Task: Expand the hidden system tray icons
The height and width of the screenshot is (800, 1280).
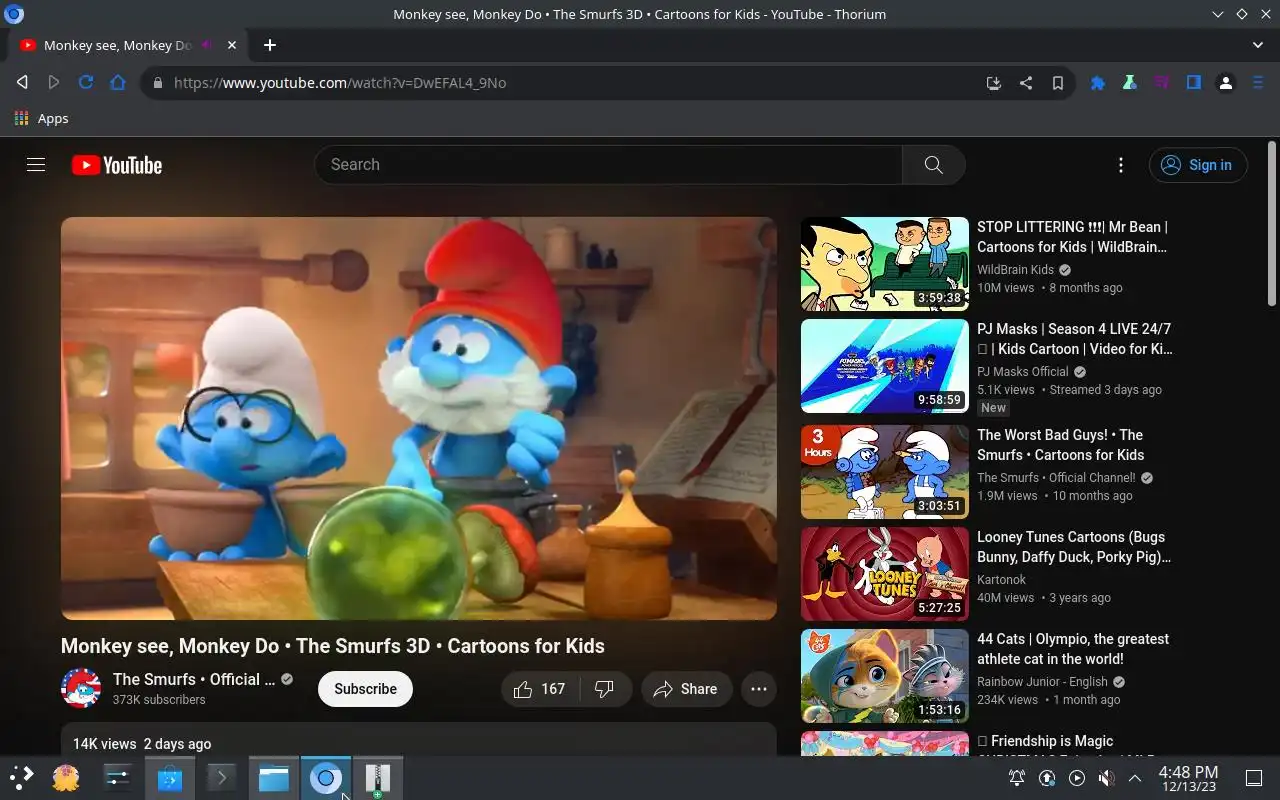Action: coord(1135,778)
